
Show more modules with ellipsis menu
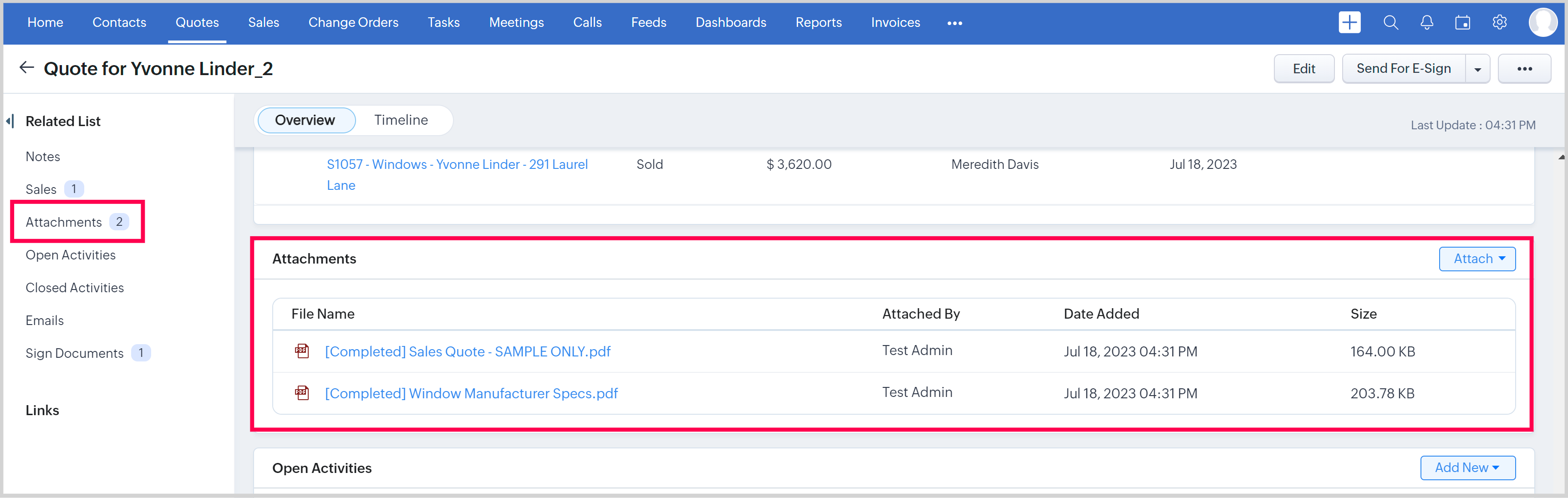pyautogui.click(x=954, y=23)
